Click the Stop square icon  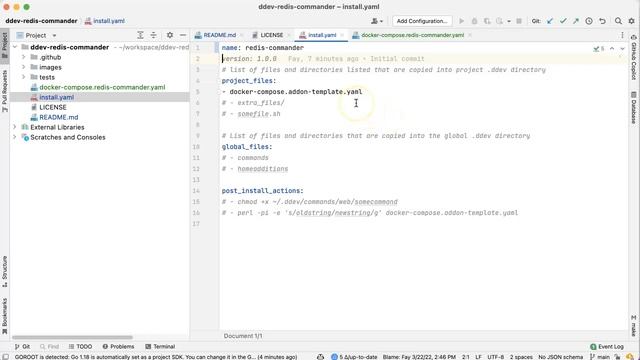point(519,21)
